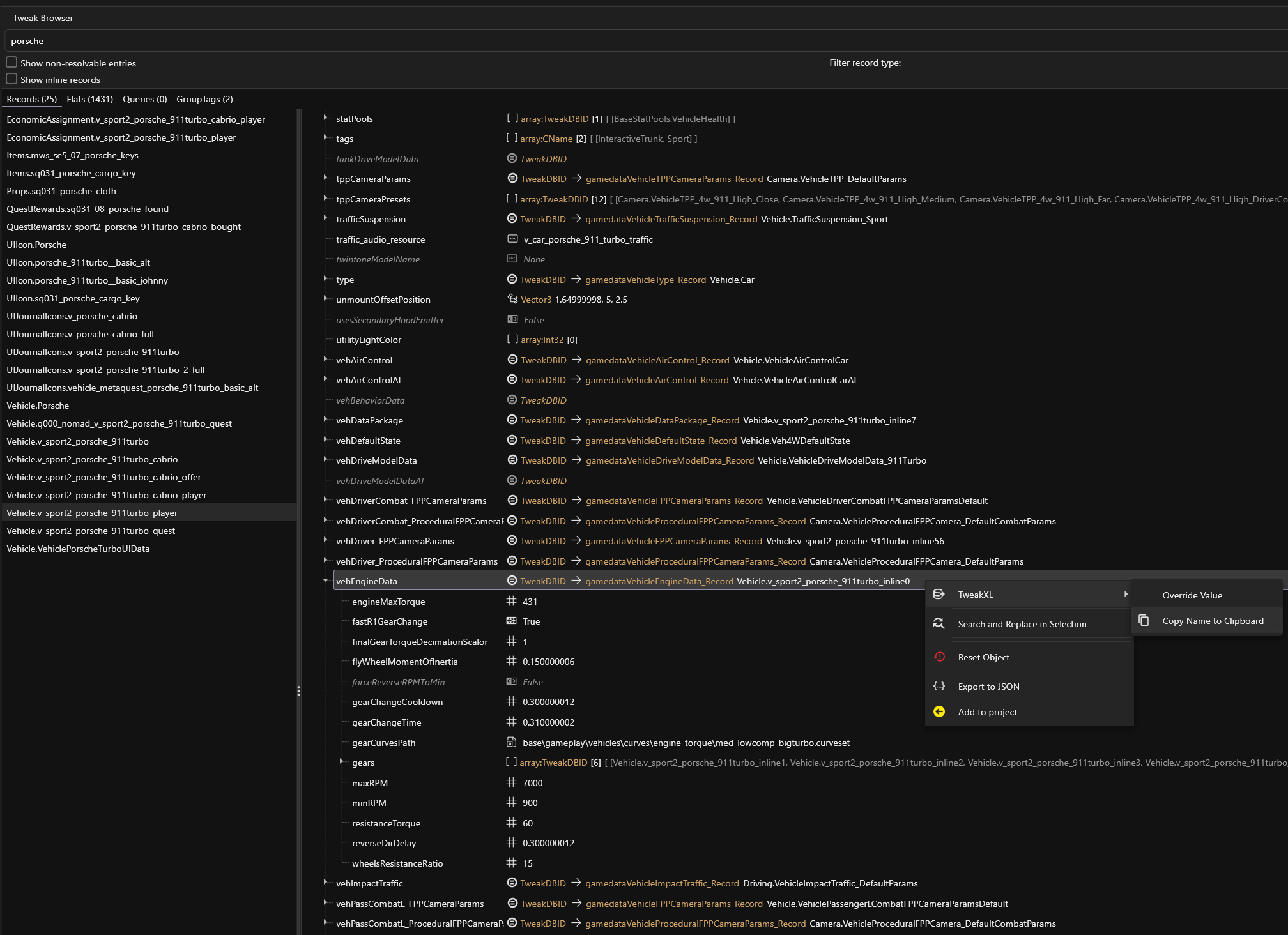Viewport: 1288px width, 935px height.
Task: Click the red Reset Object icon
Action: (x=939, y=657)
